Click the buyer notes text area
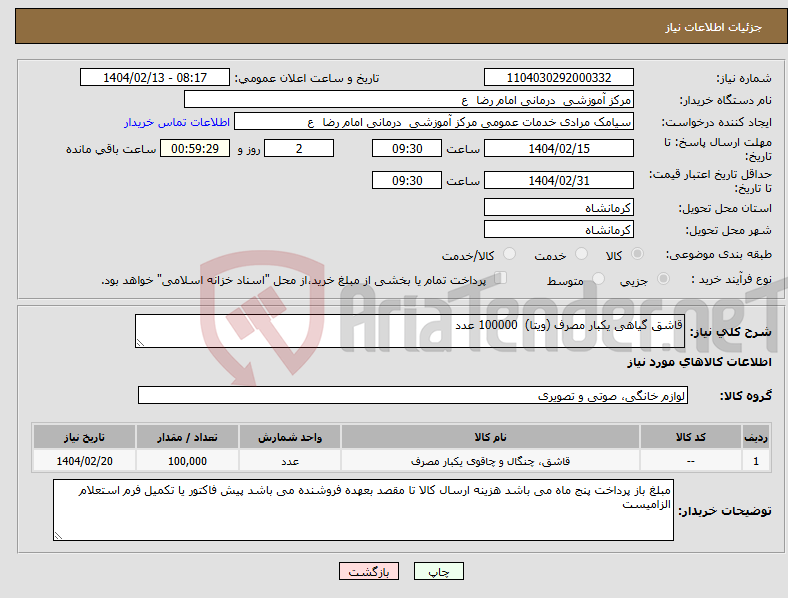Image resolution: width=788 pixels, height=598 pixels. [x=363, y=510]
